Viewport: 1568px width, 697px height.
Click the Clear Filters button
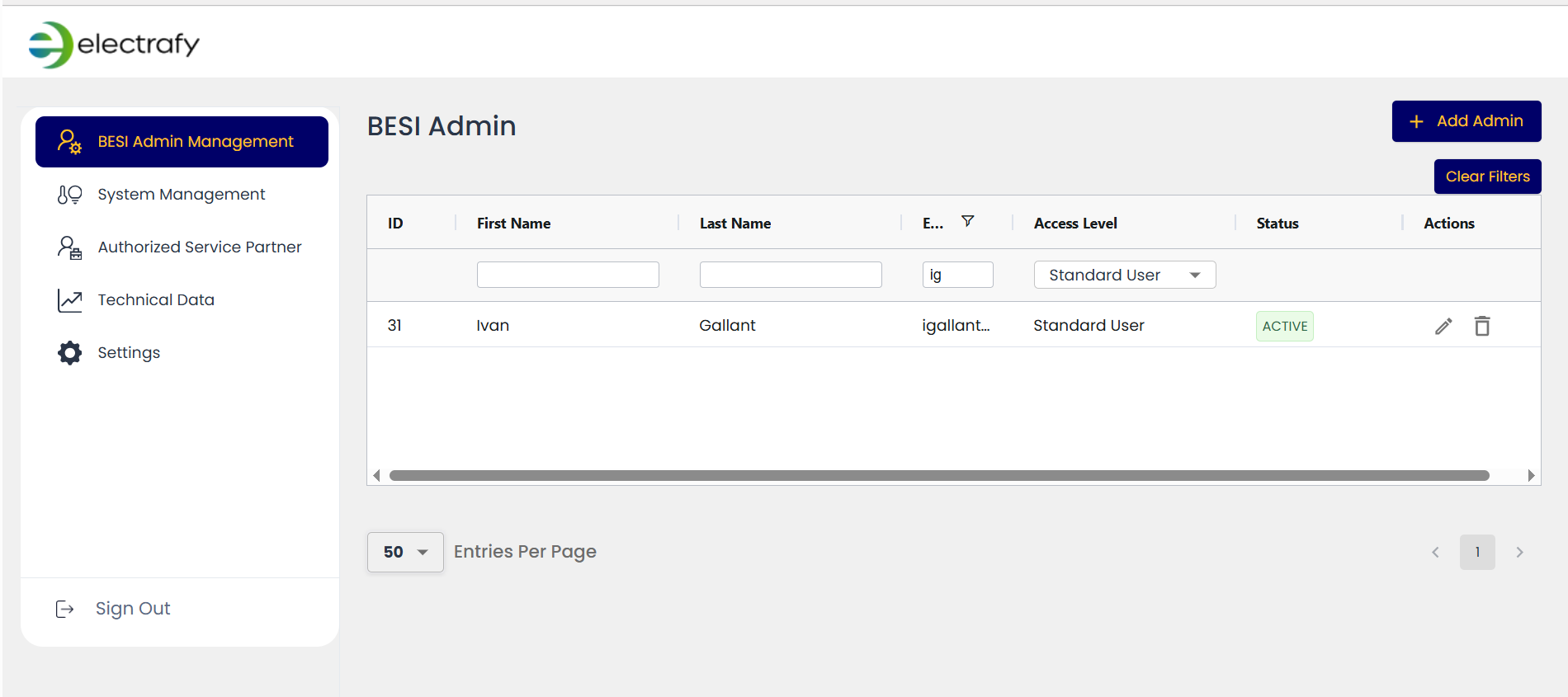[1487, 177]
